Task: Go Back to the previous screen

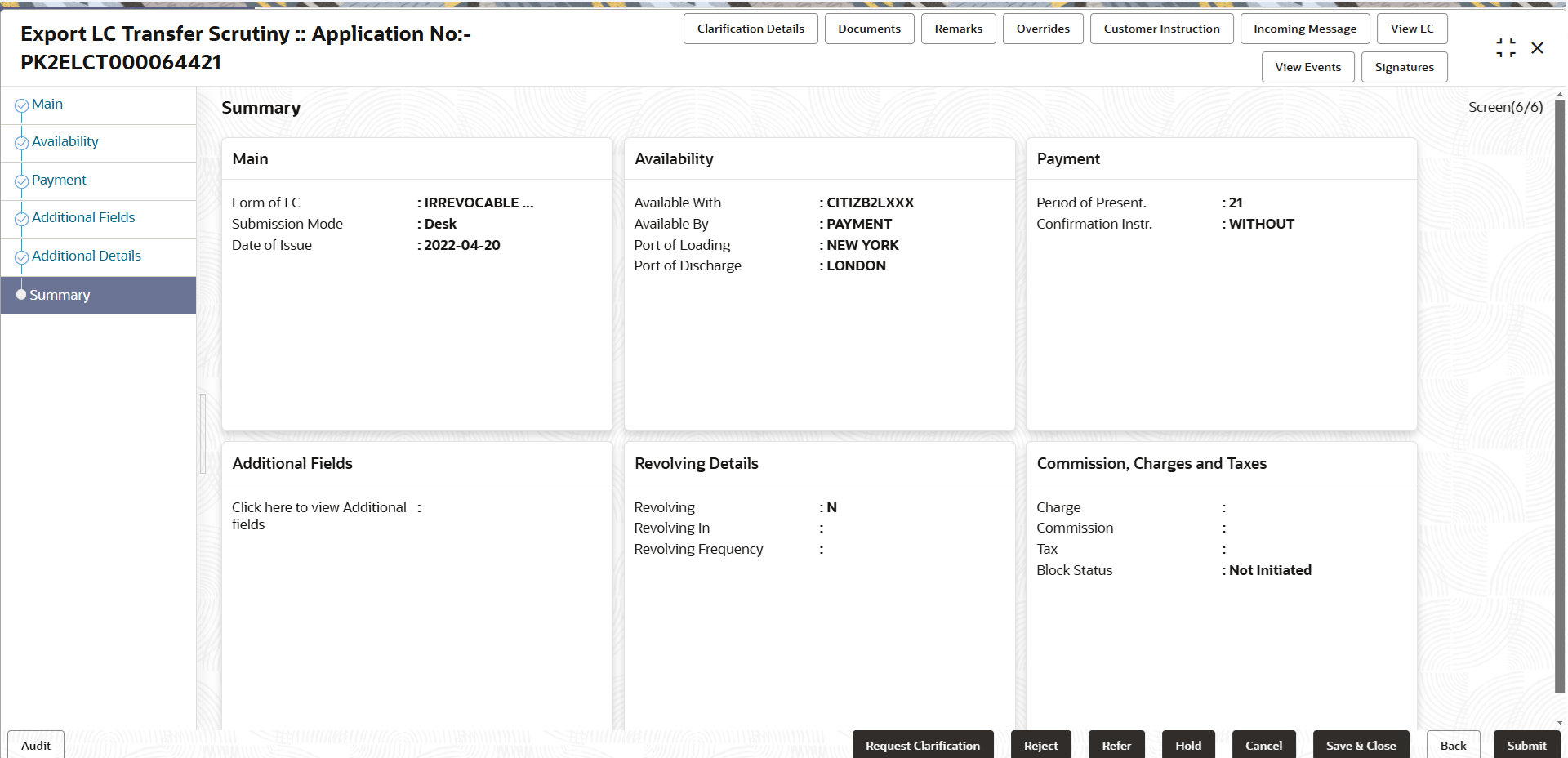Action: click(x=1454, y=745)
